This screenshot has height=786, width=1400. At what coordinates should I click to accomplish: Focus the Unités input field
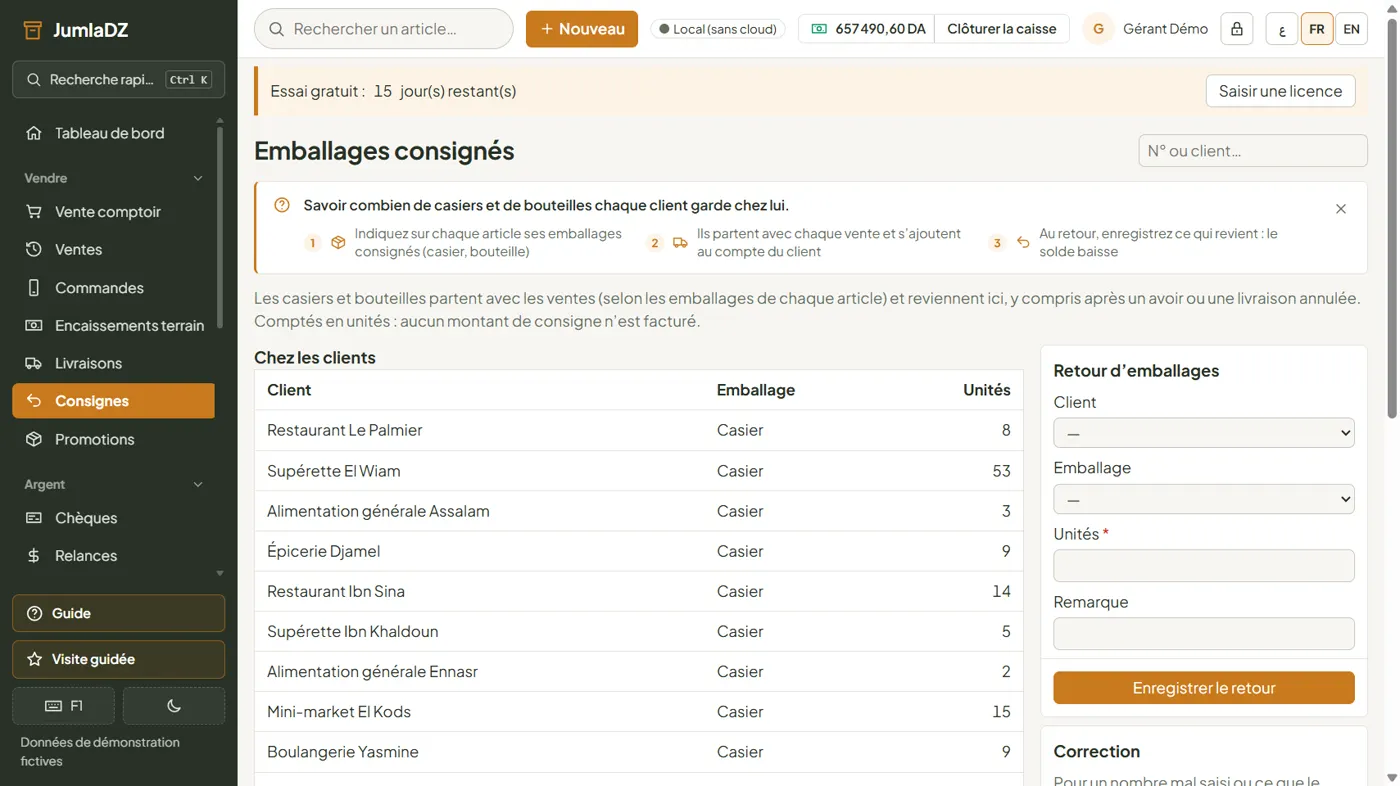(1204, 566)
